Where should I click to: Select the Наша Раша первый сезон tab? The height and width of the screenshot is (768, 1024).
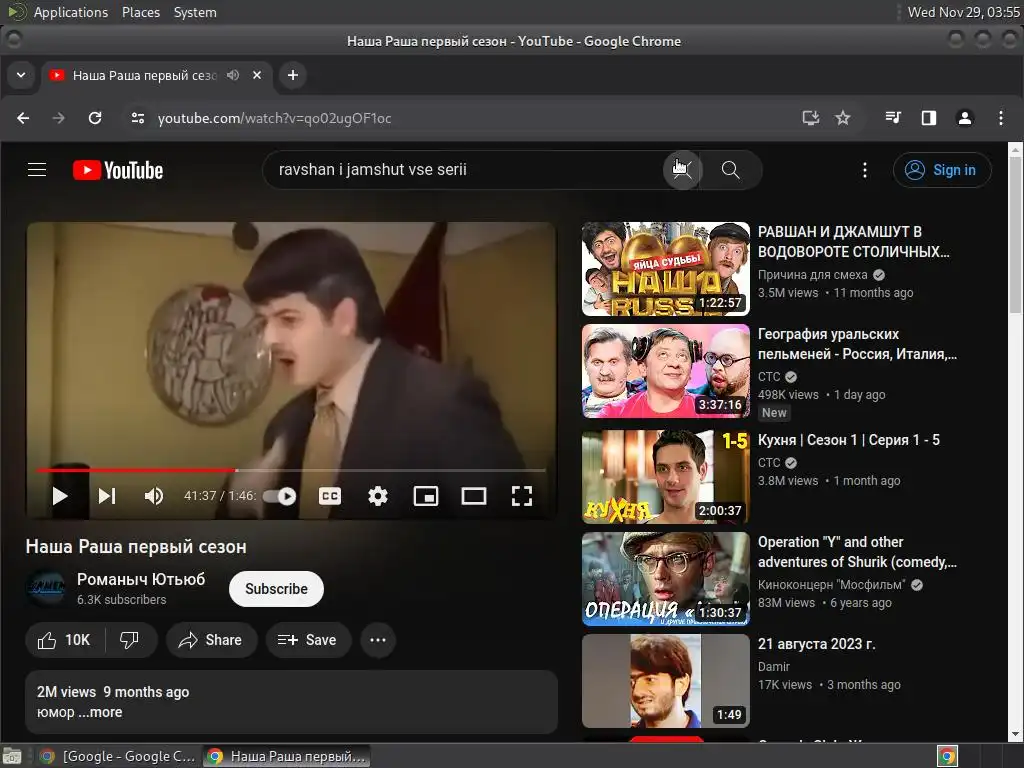click(x=144, y=75)
